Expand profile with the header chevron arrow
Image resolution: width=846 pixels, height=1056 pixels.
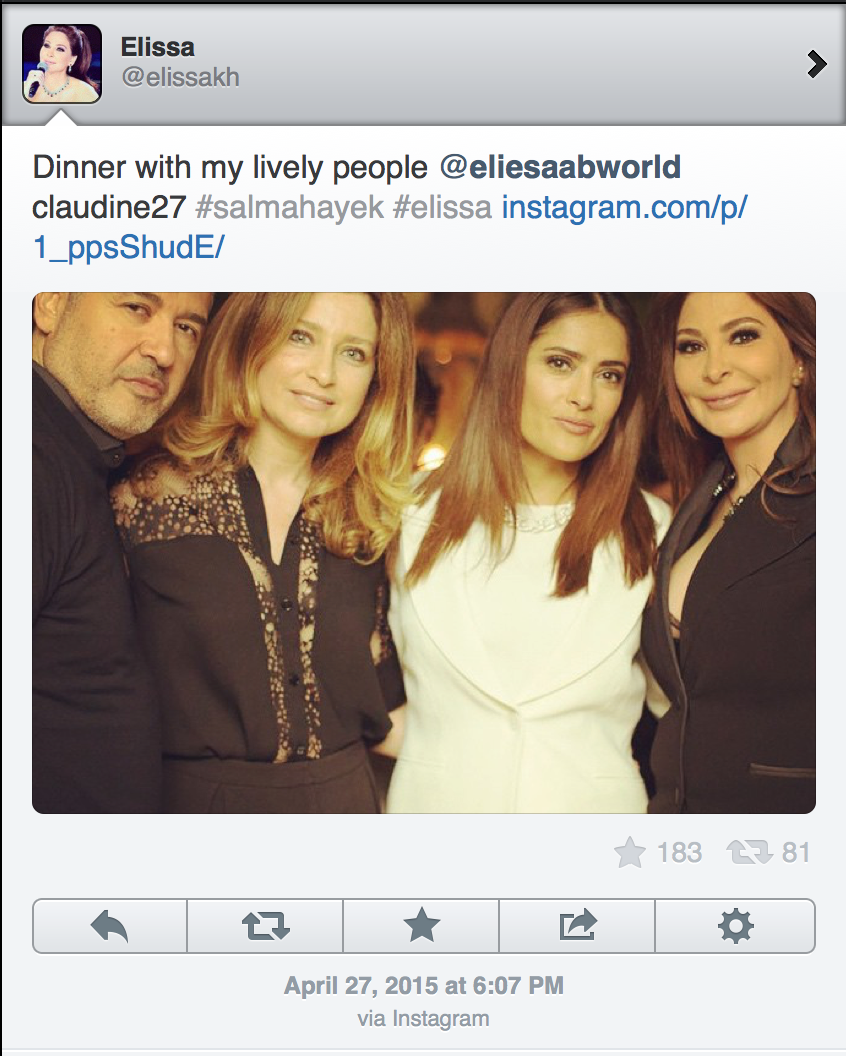pos(816,65)
